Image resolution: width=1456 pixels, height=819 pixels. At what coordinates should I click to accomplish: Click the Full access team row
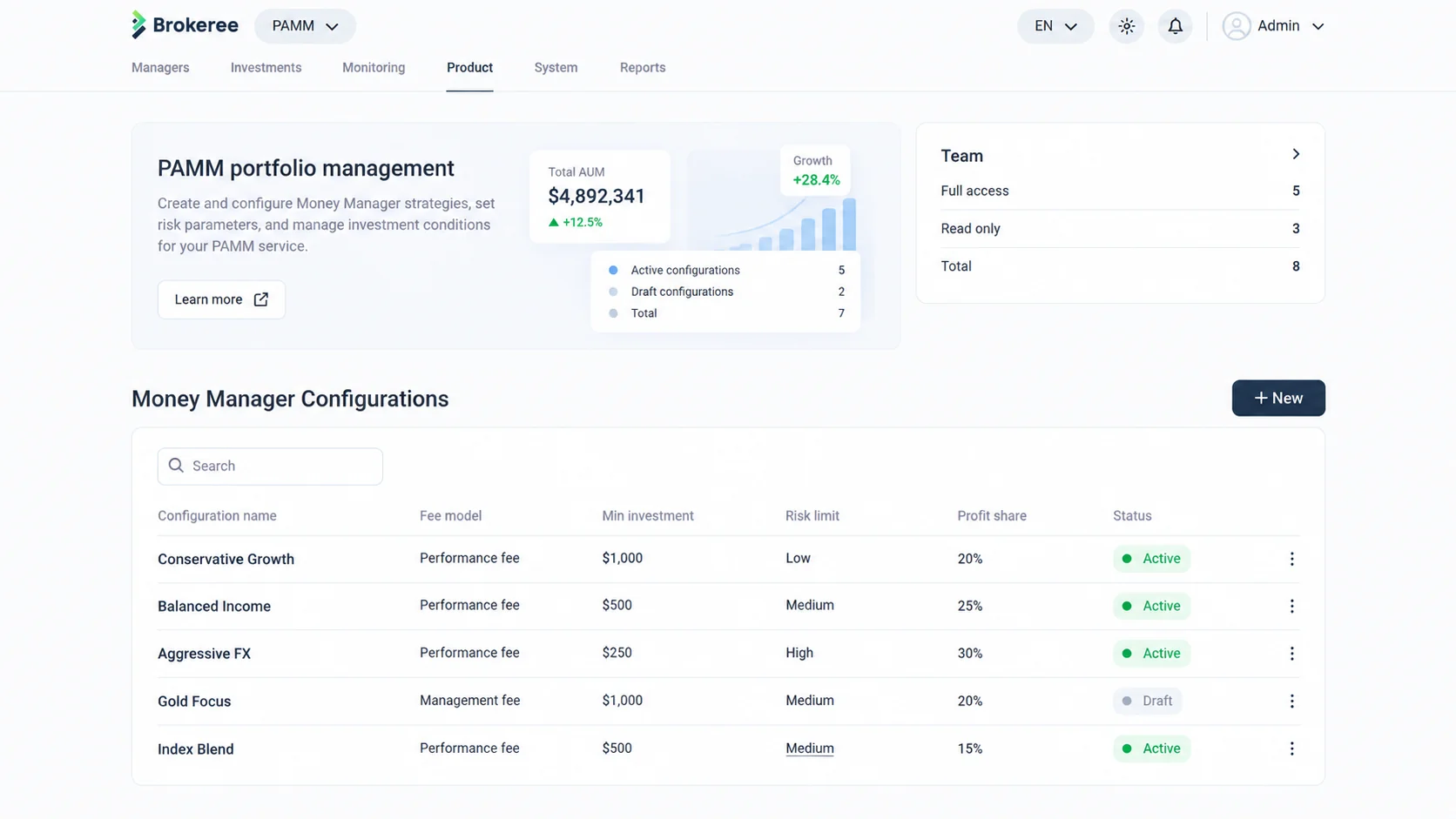coord(1120,191)
